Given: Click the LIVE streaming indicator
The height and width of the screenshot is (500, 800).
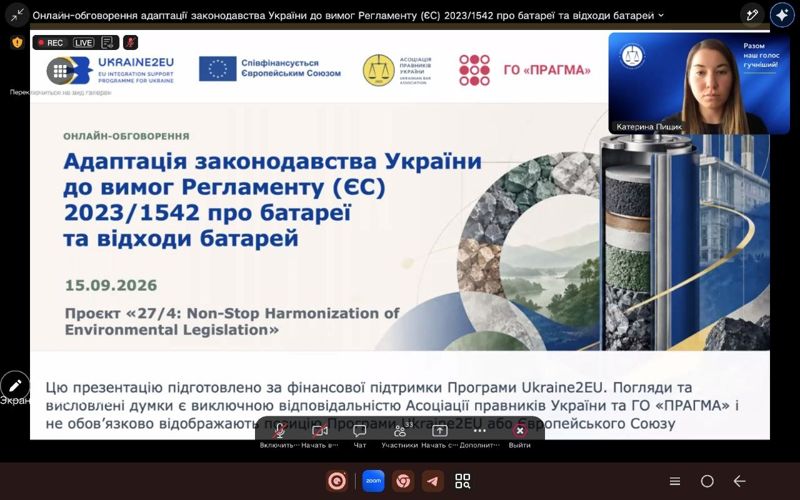Looking at the screenshot, I should [x=84, y=42].
